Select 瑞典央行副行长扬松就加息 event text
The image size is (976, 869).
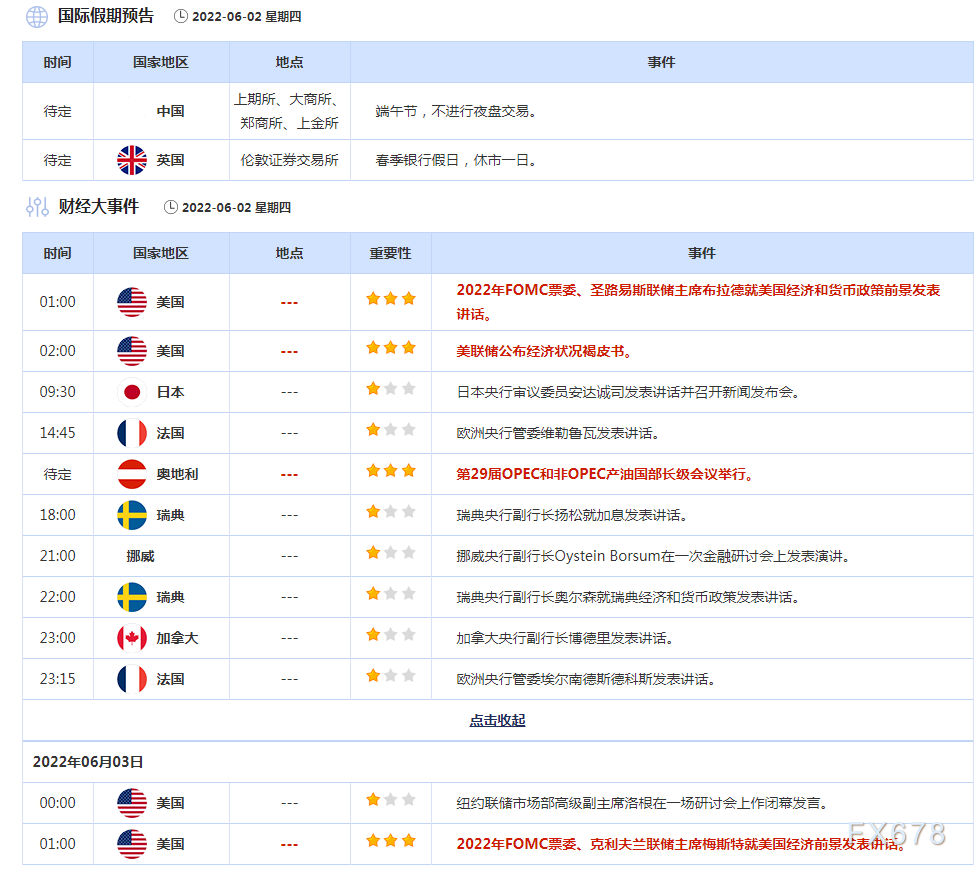click(571, 515)
